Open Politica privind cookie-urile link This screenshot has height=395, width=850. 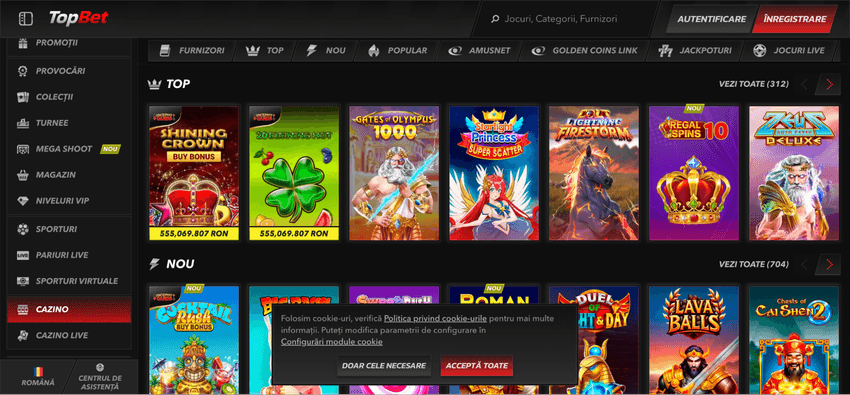click(435, 318)
